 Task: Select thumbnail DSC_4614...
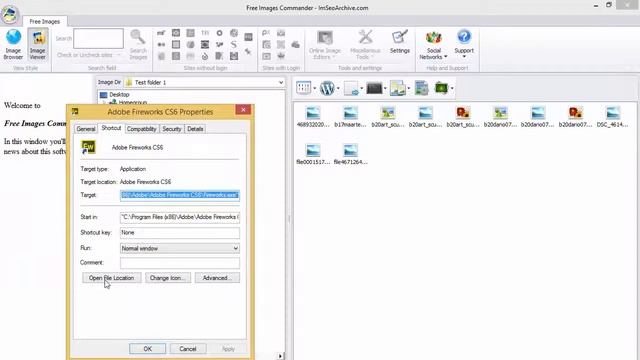(x=612, y=116)
